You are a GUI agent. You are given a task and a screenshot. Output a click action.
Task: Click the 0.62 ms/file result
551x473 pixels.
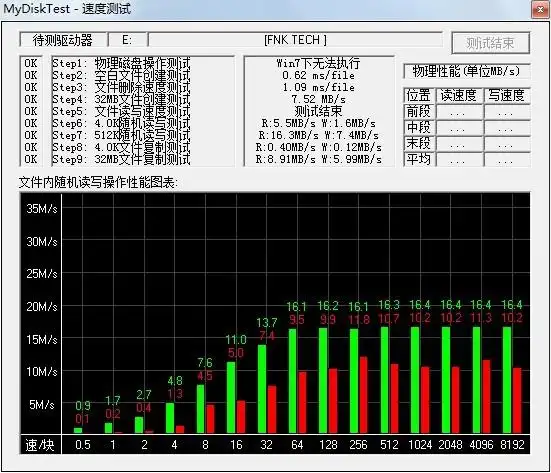[318, 75]
